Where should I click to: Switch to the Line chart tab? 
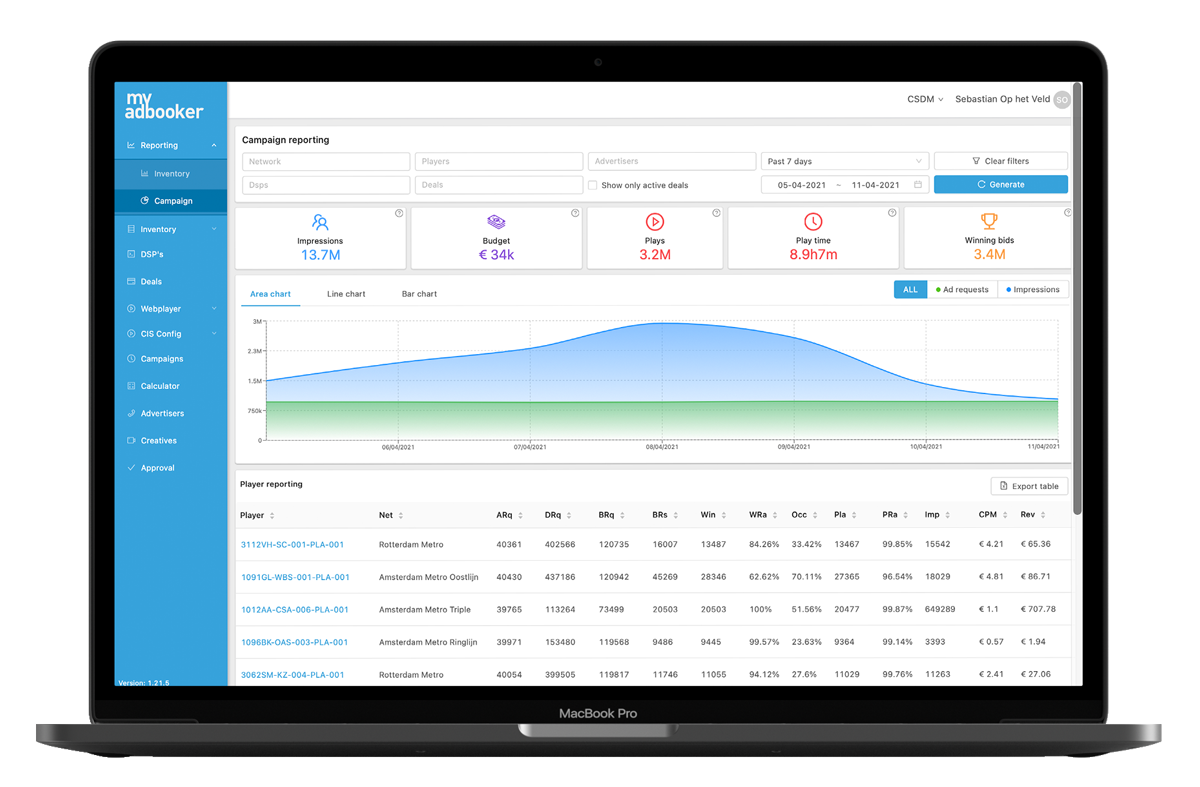(346, 294)
